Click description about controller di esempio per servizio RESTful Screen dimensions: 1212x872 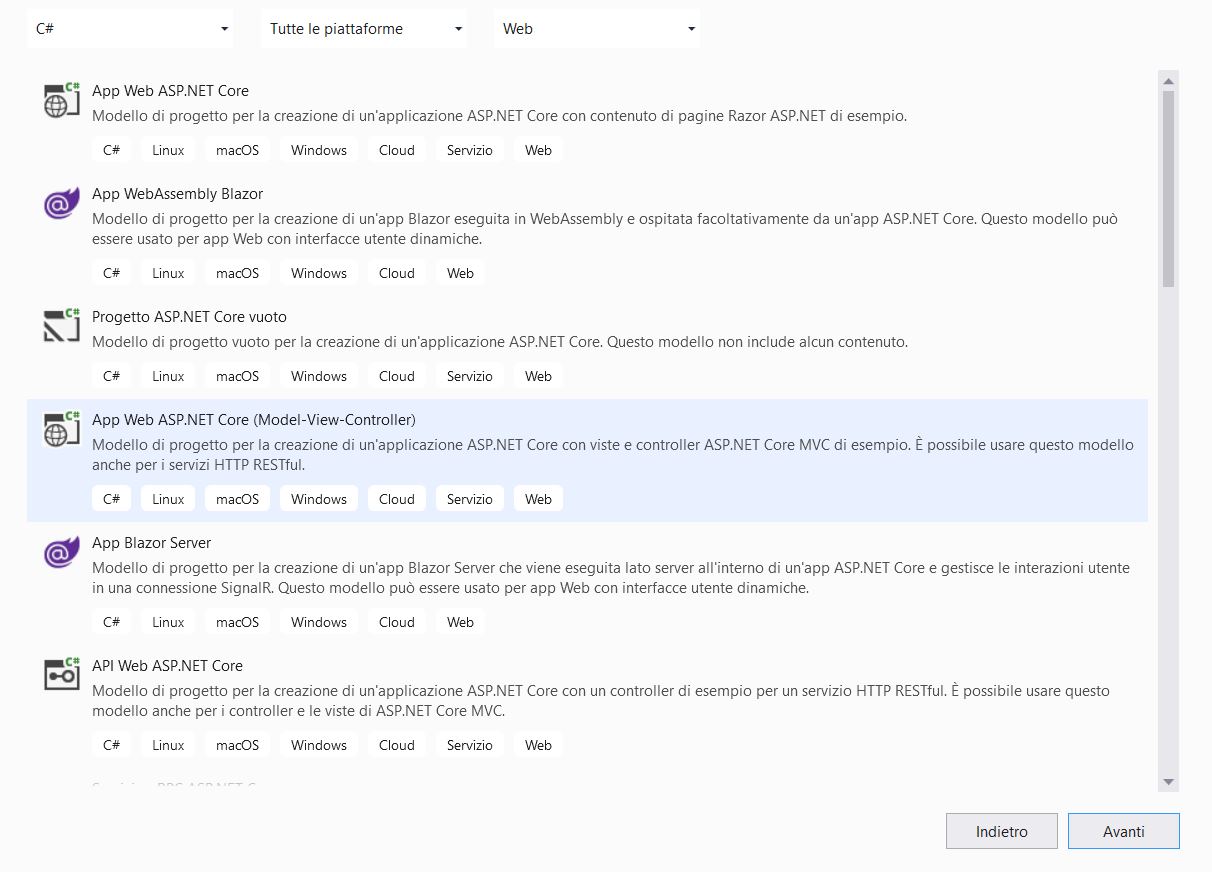pos(601,701)
